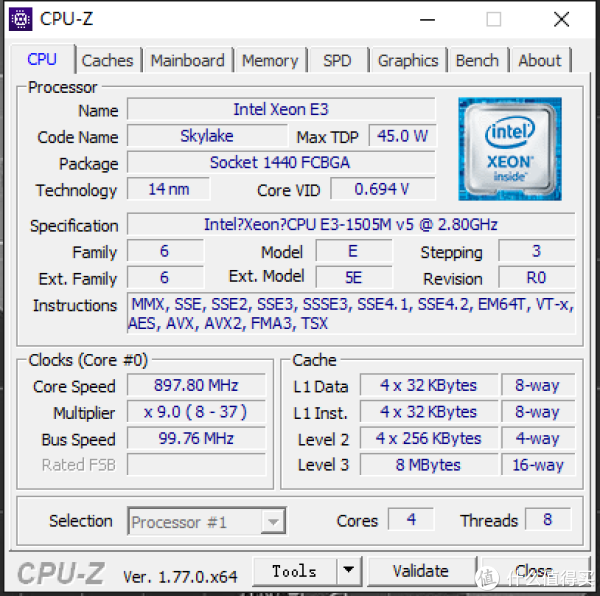Image resolution: width=600 pixels, height=596 pixels.
Task: Go to the SPD tab
Action: point(337,60)
